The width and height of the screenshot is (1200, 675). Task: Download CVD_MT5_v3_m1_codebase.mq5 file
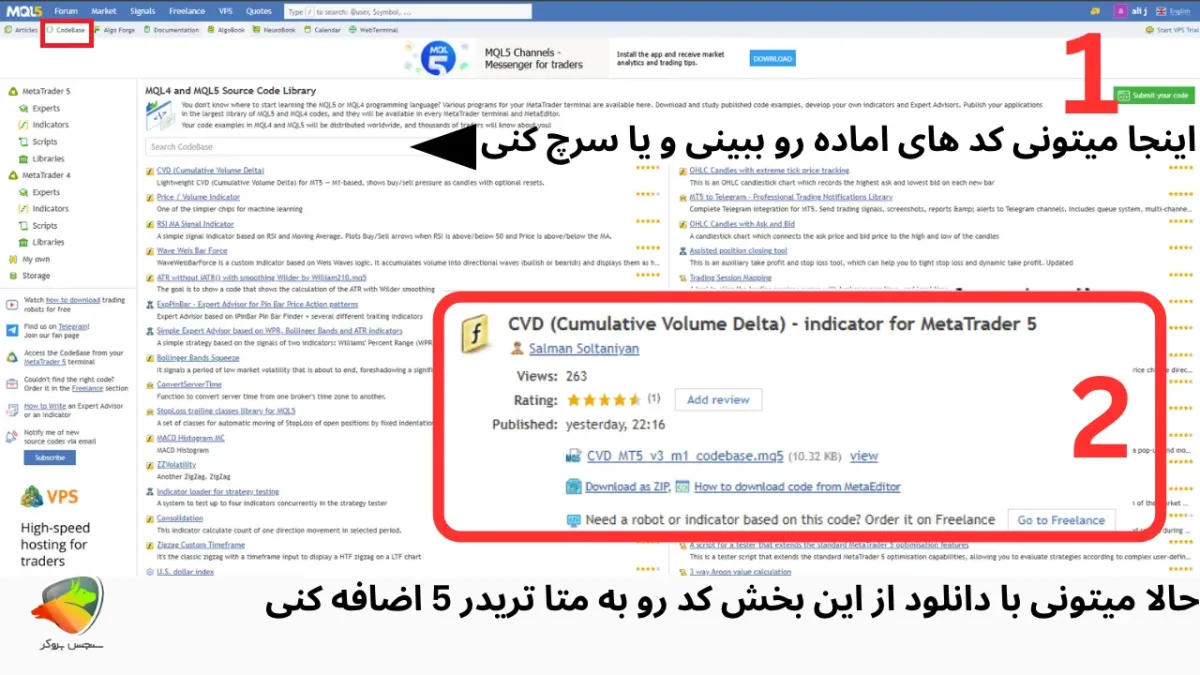coord(685,455)
